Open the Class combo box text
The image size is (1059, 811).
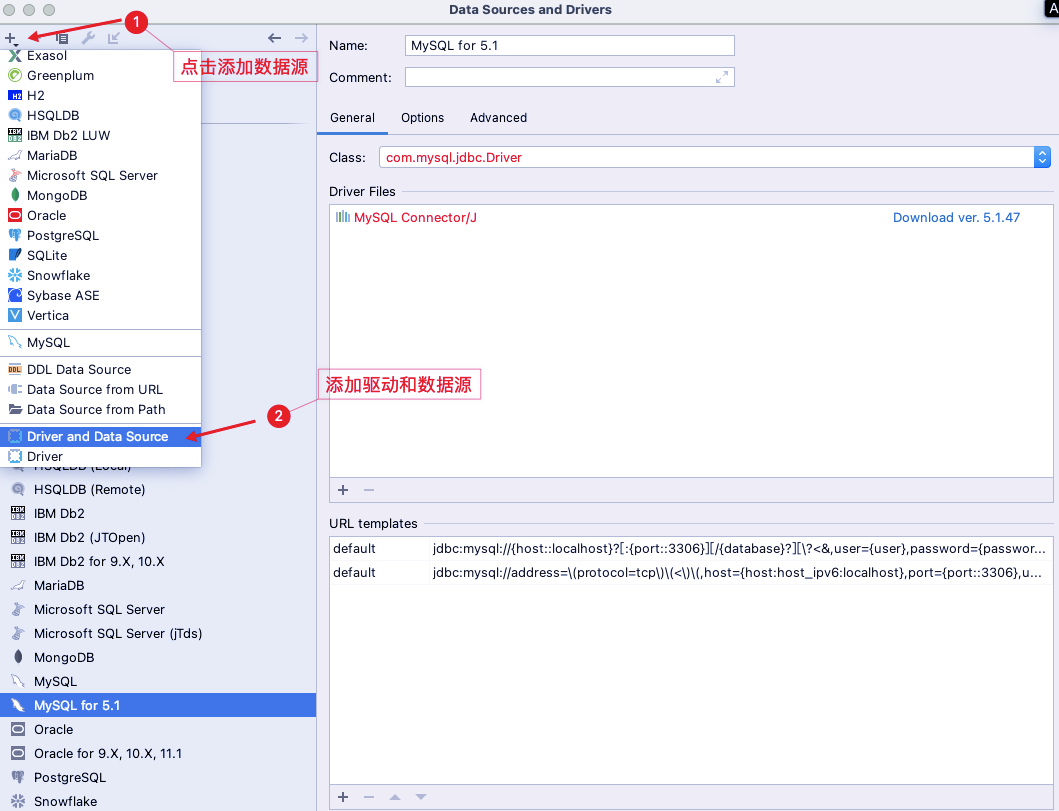tap(706, 157)
